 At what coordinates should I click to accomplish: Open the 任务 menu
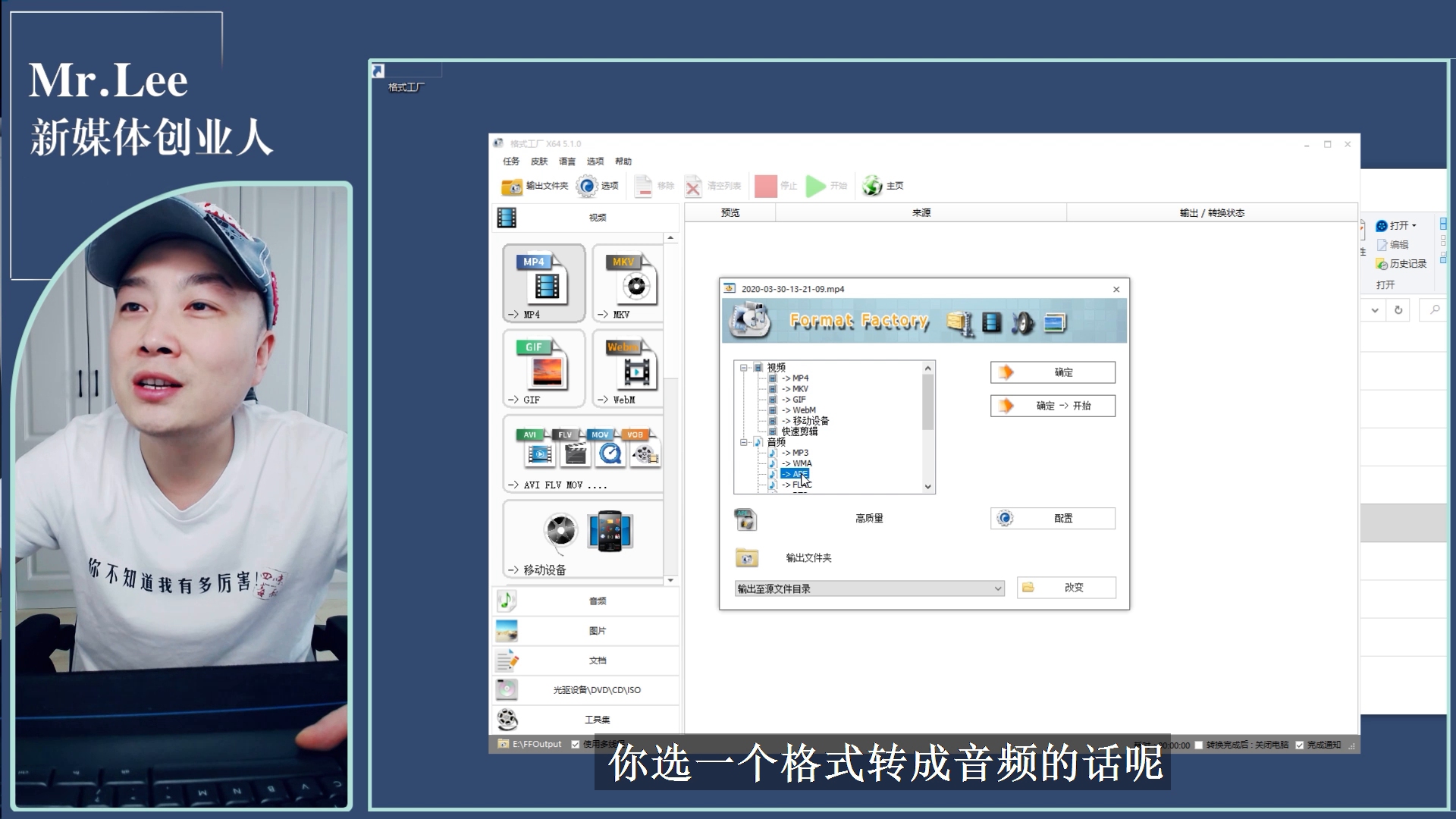tap(511, 162)
